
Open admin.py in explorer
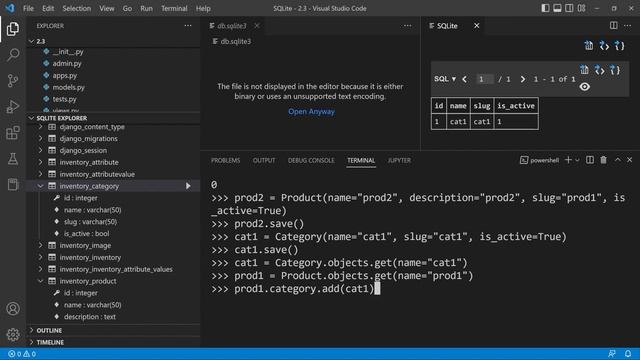(67, 64)
